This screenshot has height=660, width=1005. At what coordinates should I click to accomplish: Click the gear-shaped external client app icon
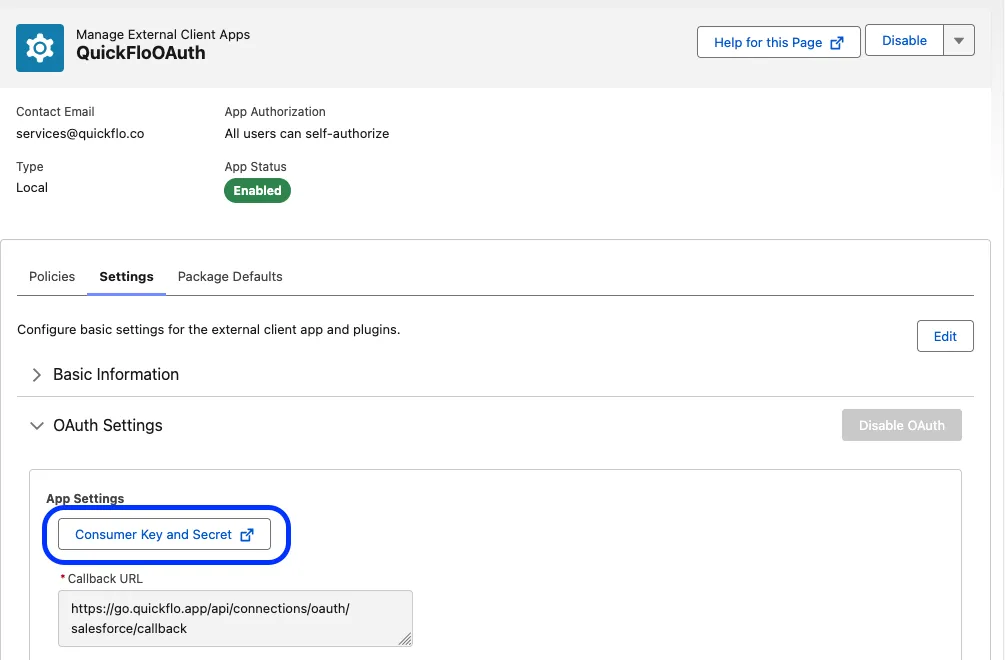(39, 47)
